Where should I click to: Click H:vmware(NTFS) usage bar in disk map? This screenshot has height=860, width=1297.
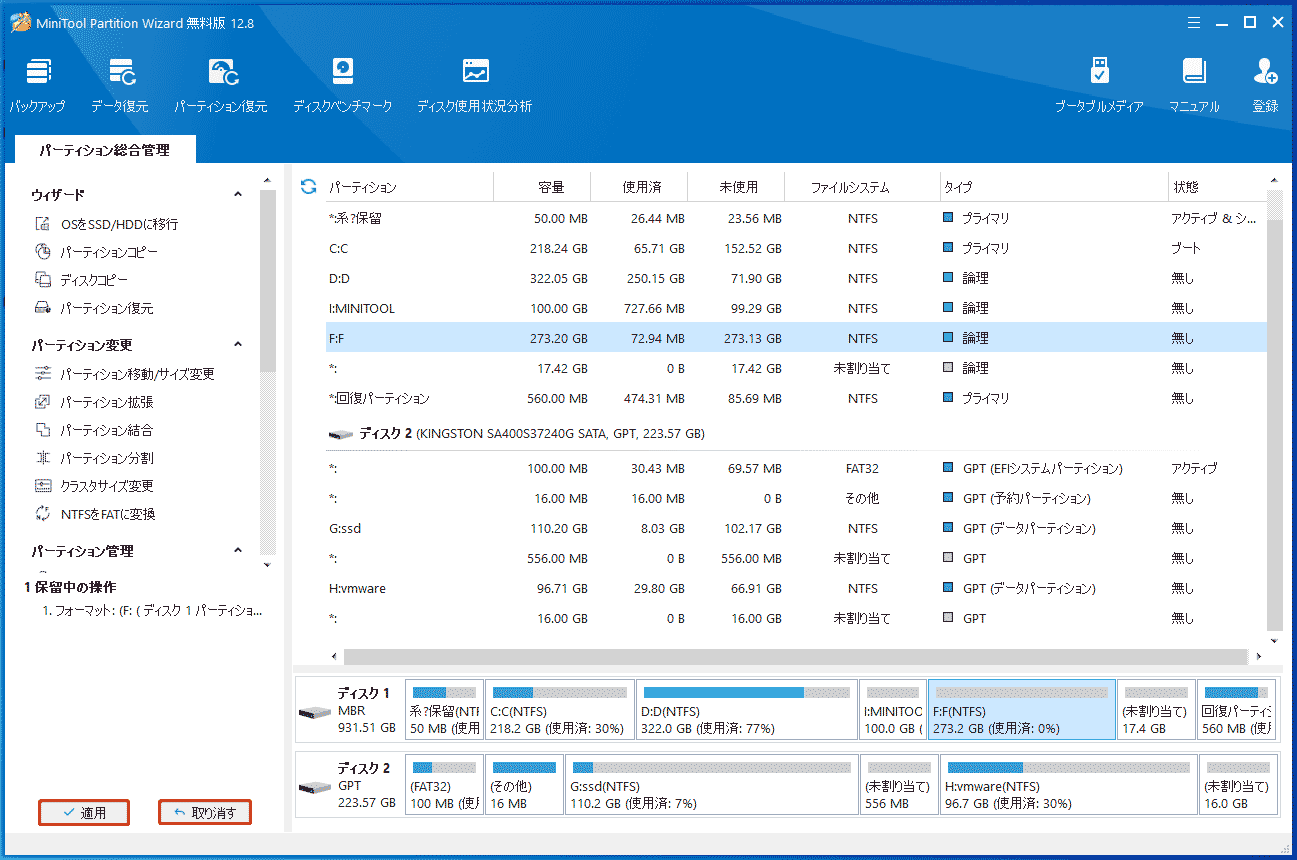1068,768
